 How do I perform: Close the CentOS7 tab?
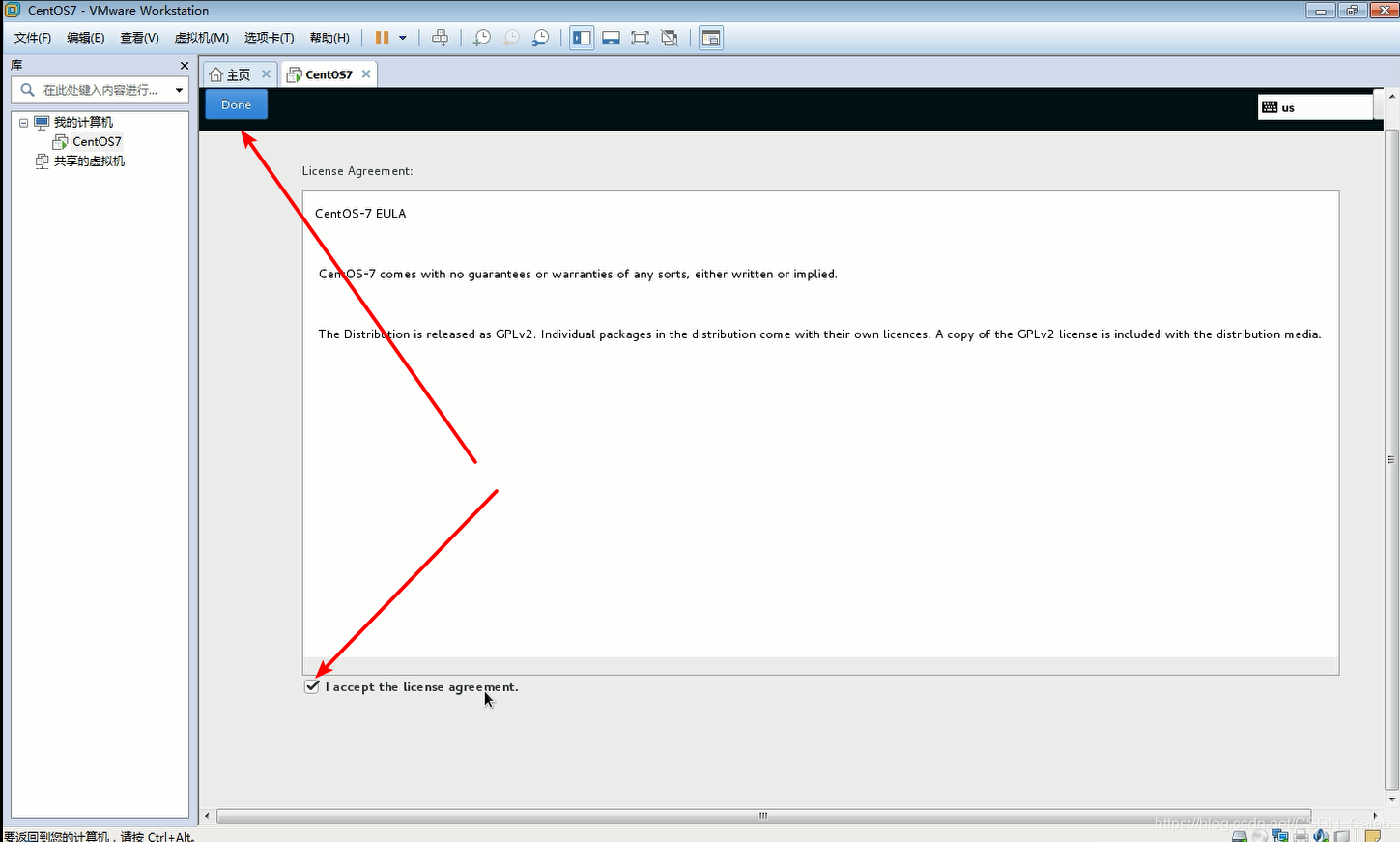pos(366,73)
